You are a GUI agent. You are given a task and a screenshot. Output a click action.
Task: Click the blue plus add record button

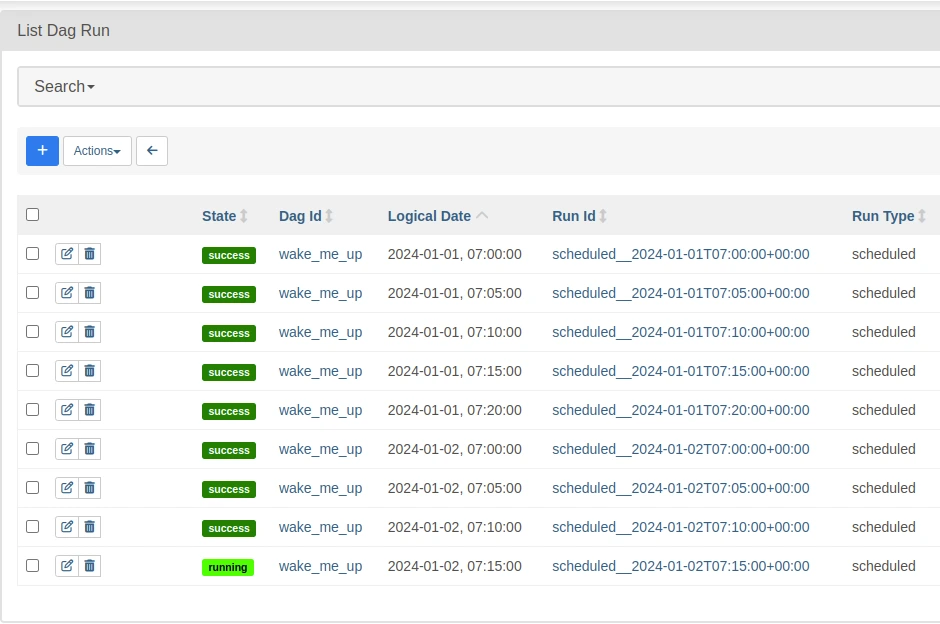point(42,150)
